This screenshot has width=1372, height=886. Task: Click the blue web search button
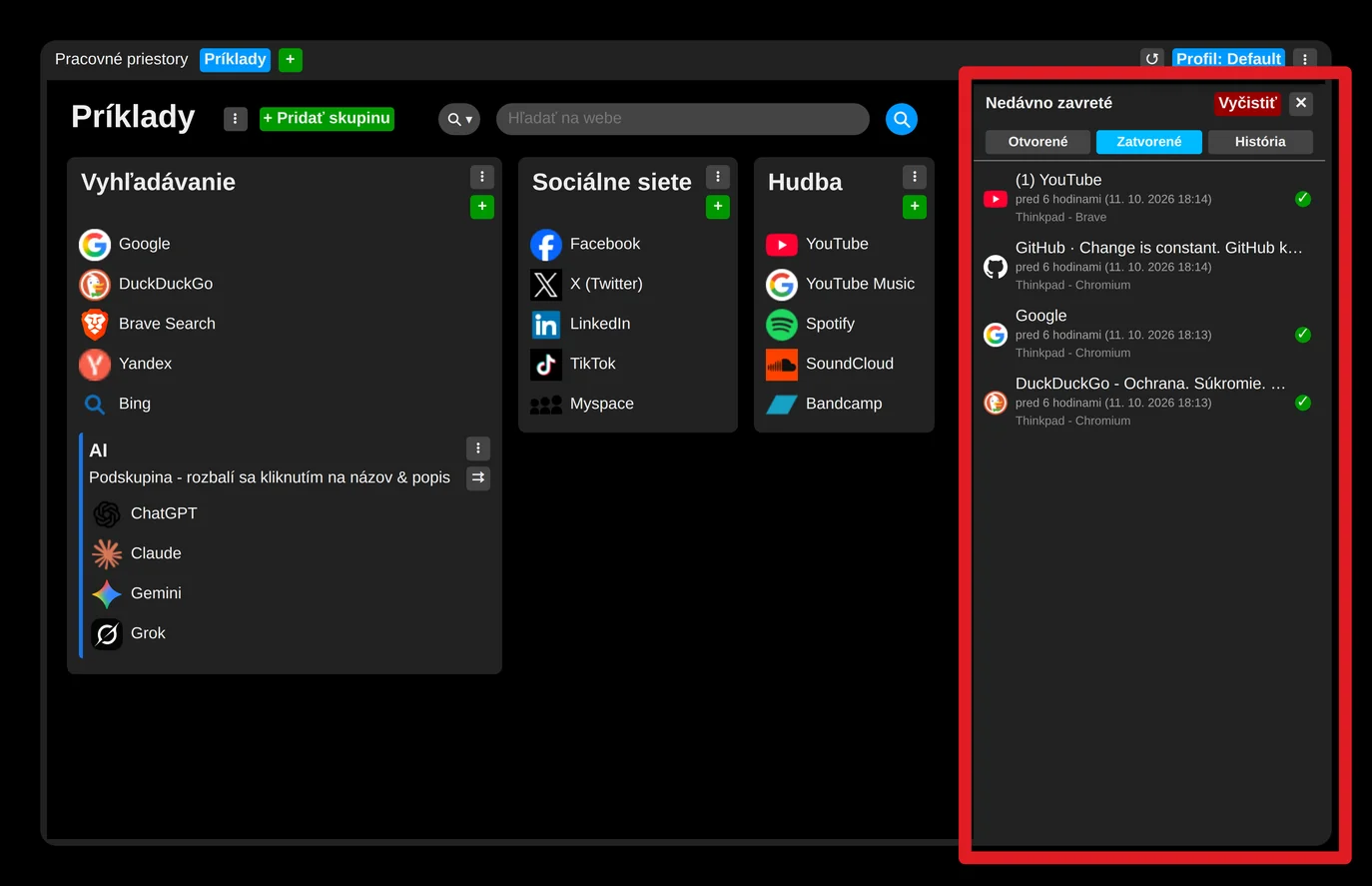902,119
